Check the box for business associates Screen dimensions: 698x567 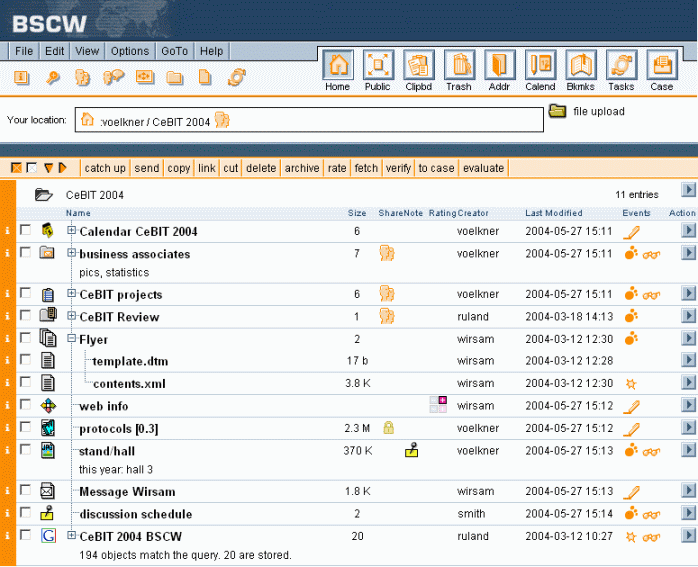coord(26,253)
